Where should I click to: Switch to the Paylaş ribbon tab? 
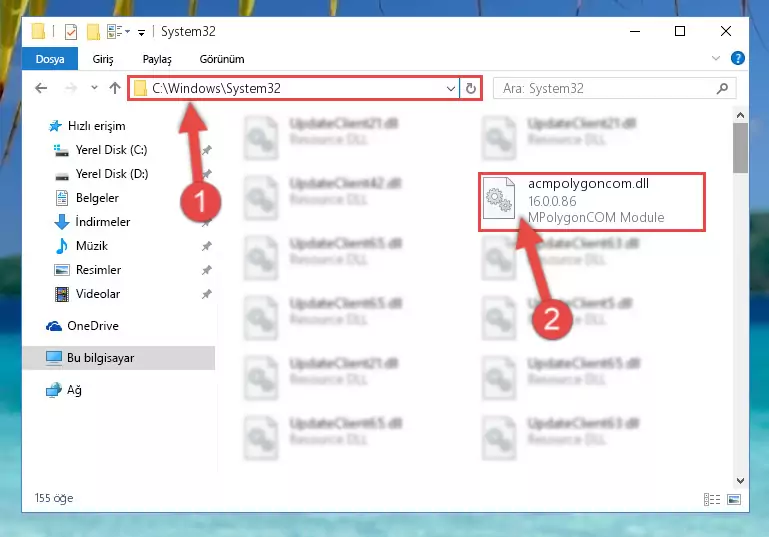coord(157,59)
